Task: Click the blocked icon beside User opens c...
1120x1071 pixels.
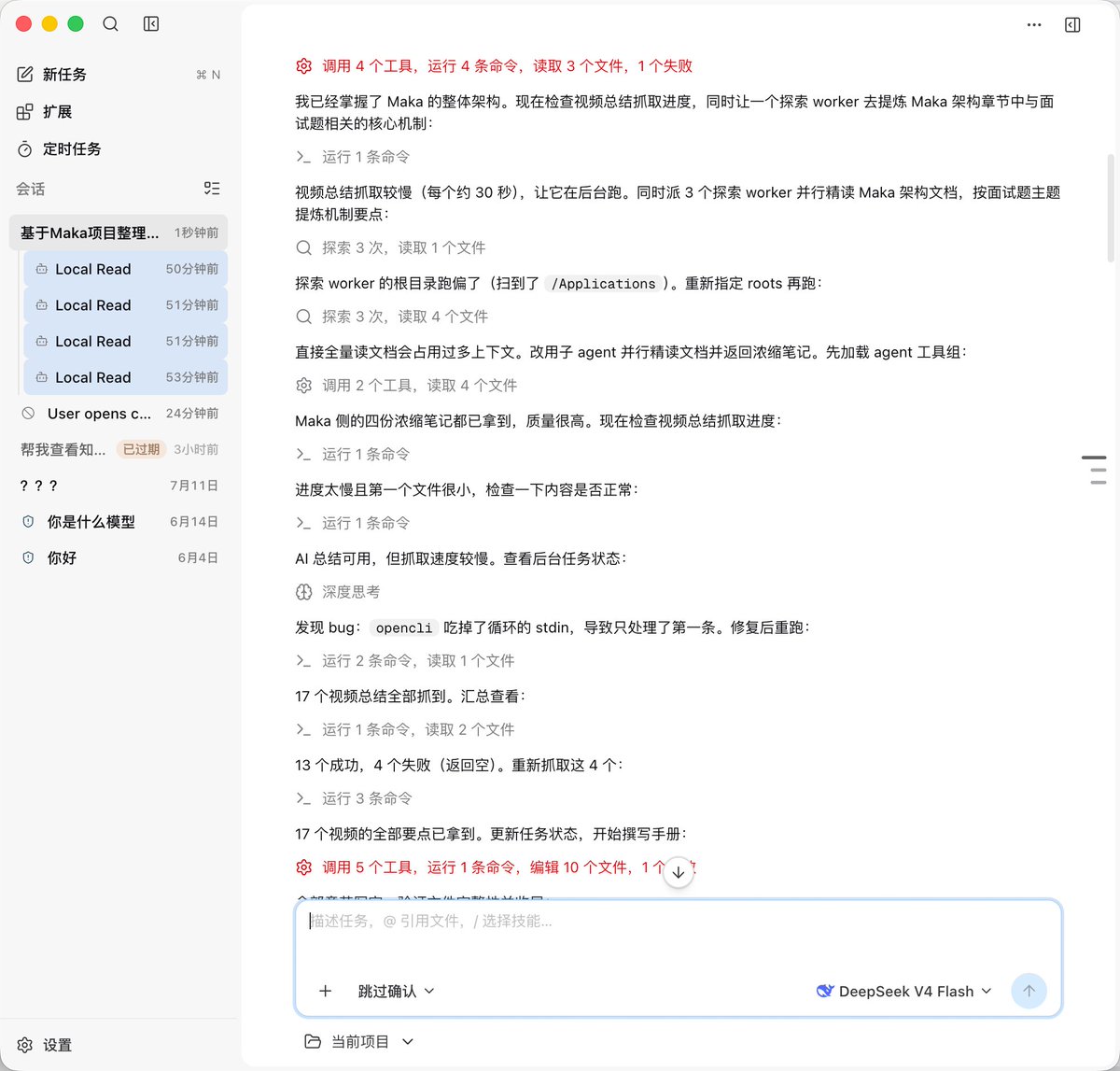Action: click(28, 414)
